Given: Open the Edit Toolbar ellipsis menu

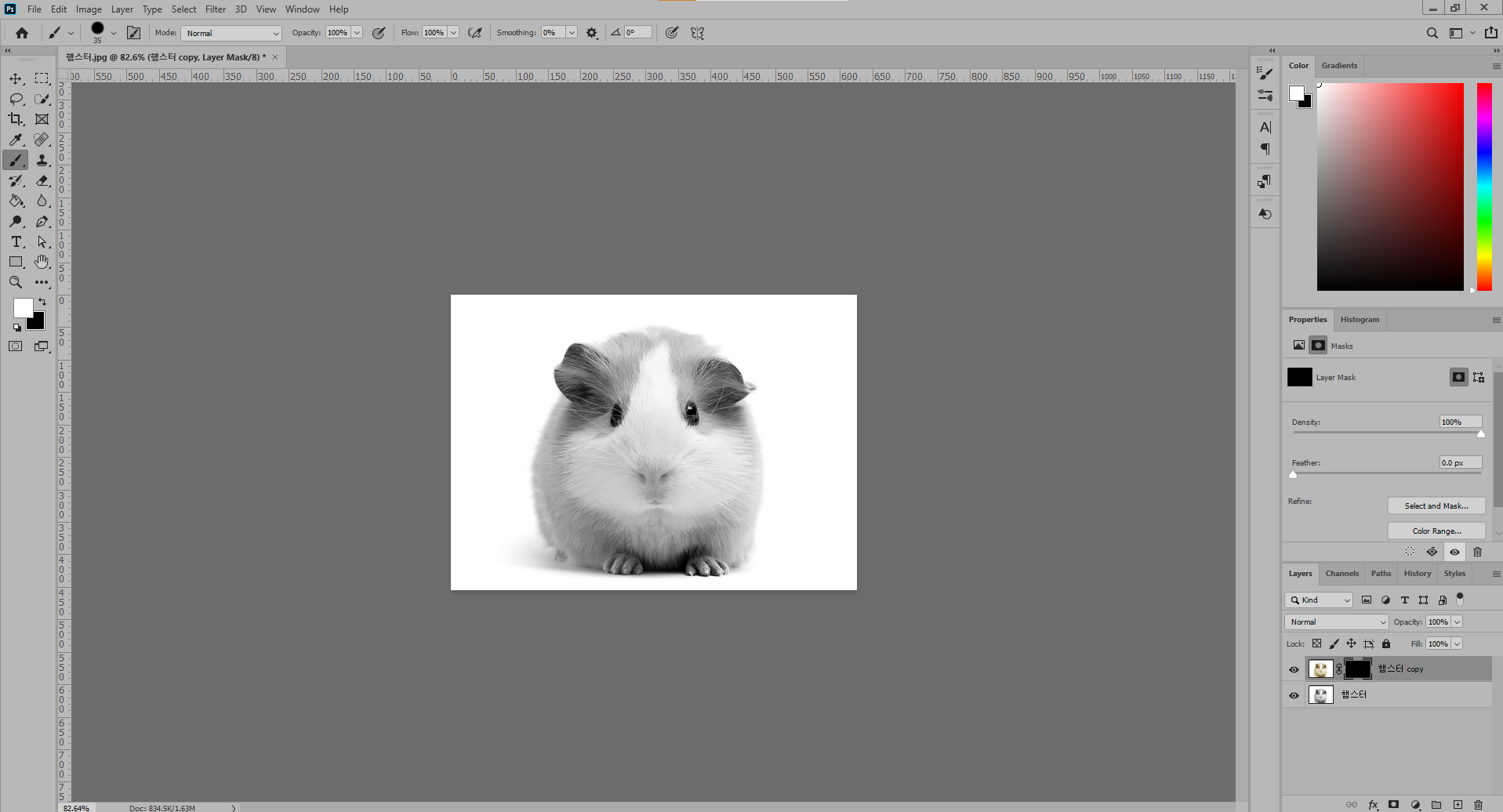Looking at the screenshot, I should click(x=42, y=282).
